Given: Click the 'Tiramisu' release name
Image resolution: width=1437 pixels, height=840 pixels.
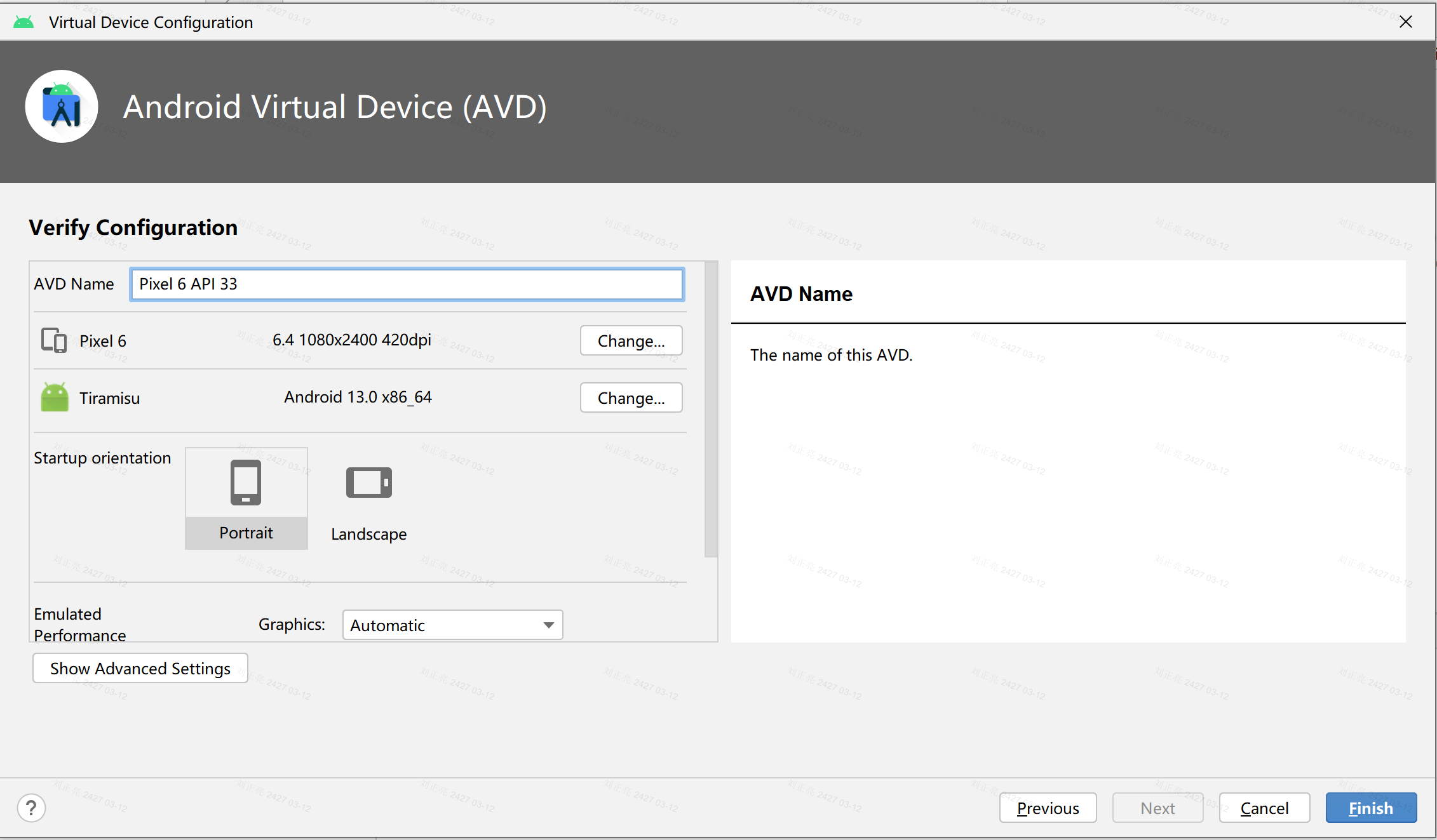Looking at the screenshot, I should pyautogui.click(x=110, y=398).
